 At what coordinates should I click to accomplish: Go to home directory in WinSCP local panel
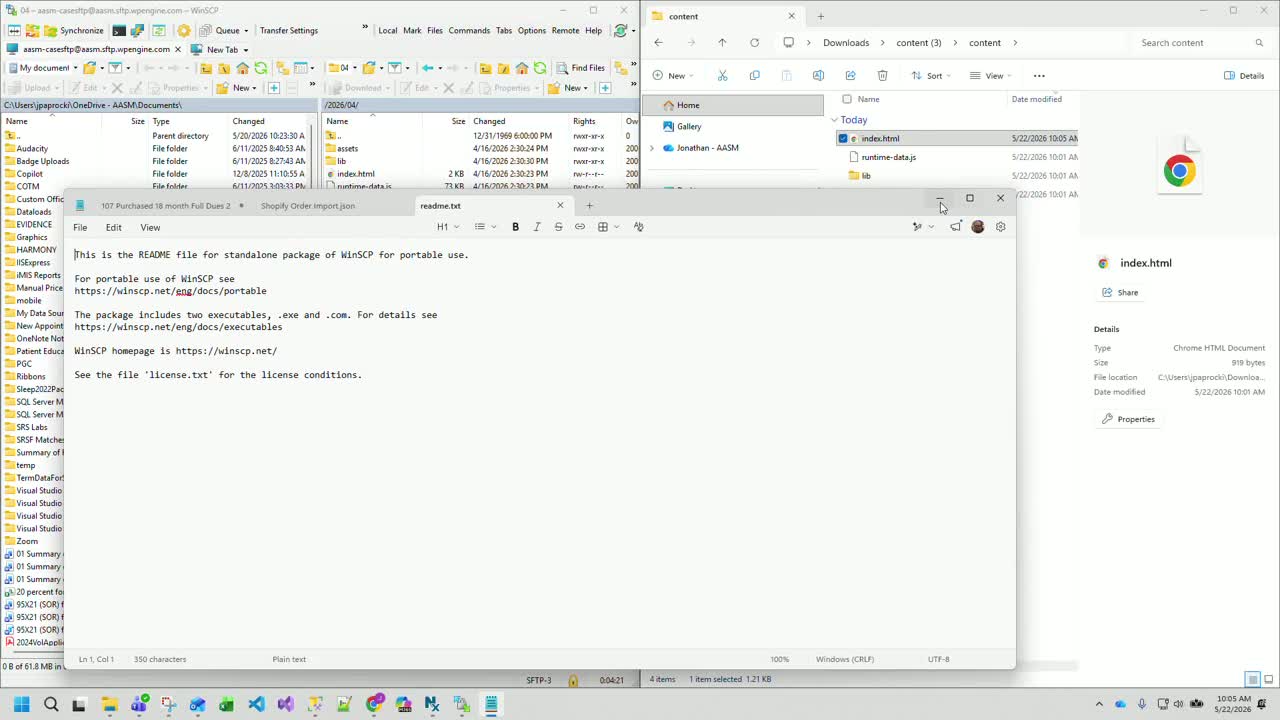242,68
